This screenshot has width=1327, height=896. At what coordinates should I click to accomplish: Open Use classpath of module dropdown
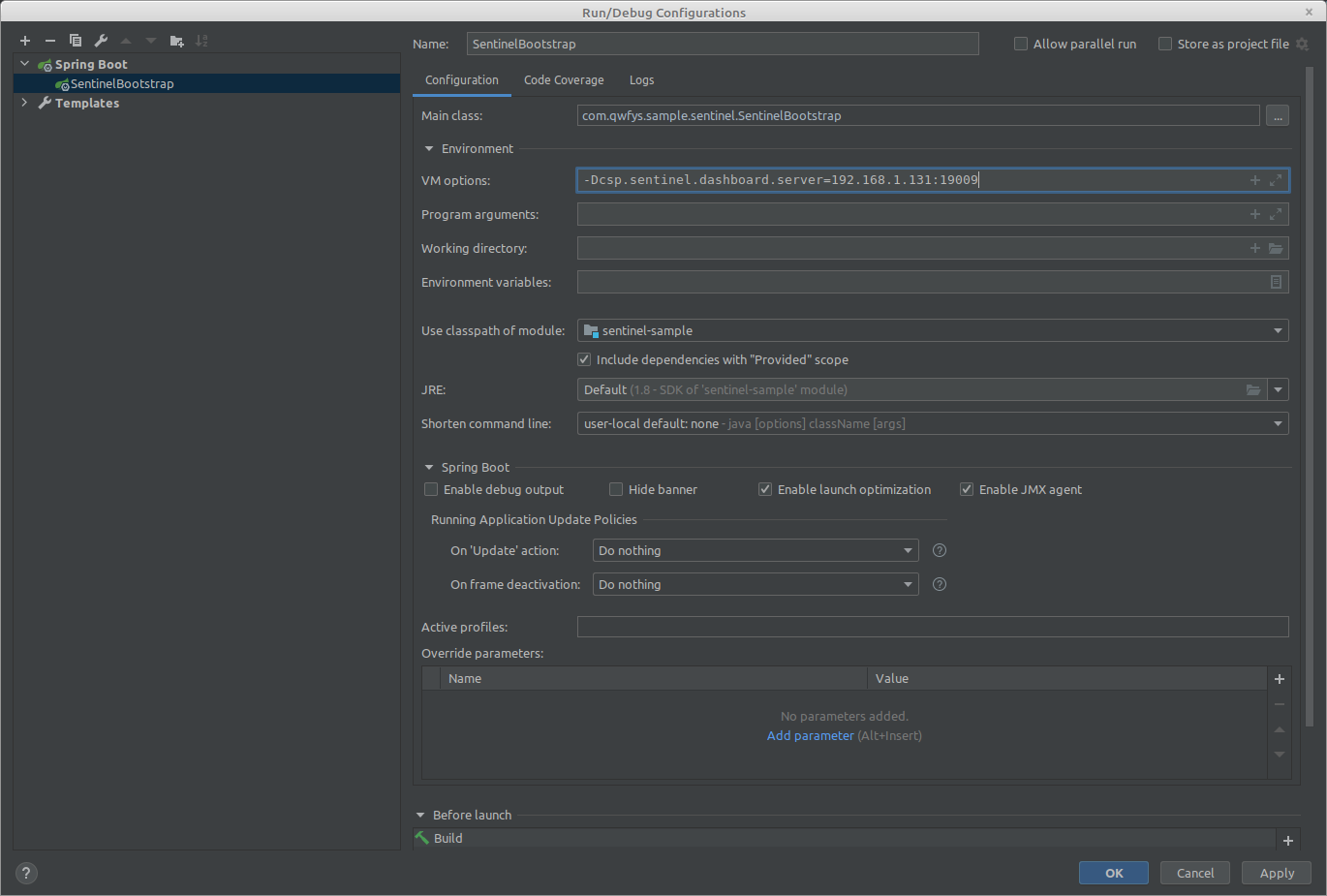933,330
